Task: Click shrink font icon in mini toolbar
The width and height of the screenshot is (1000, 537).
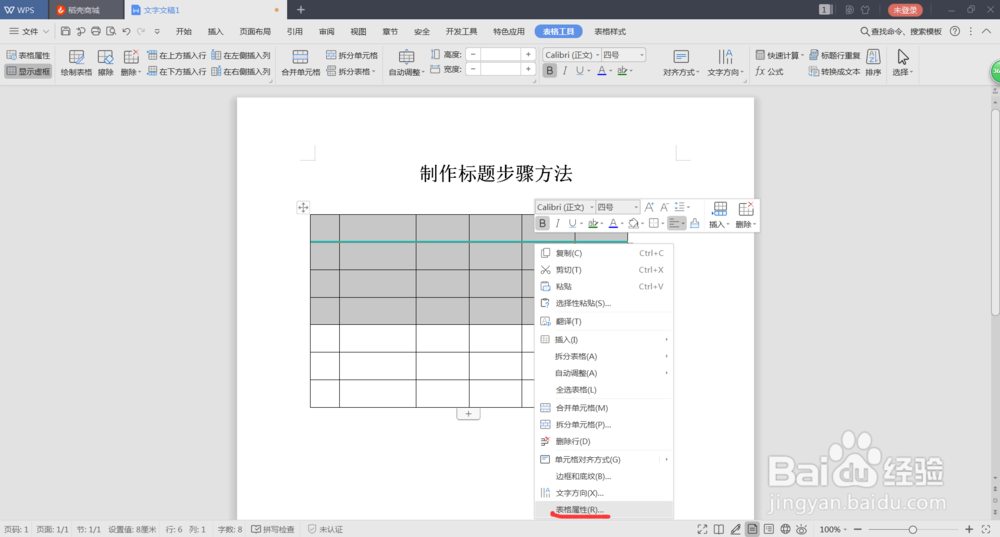Action: tap(664, 207)
